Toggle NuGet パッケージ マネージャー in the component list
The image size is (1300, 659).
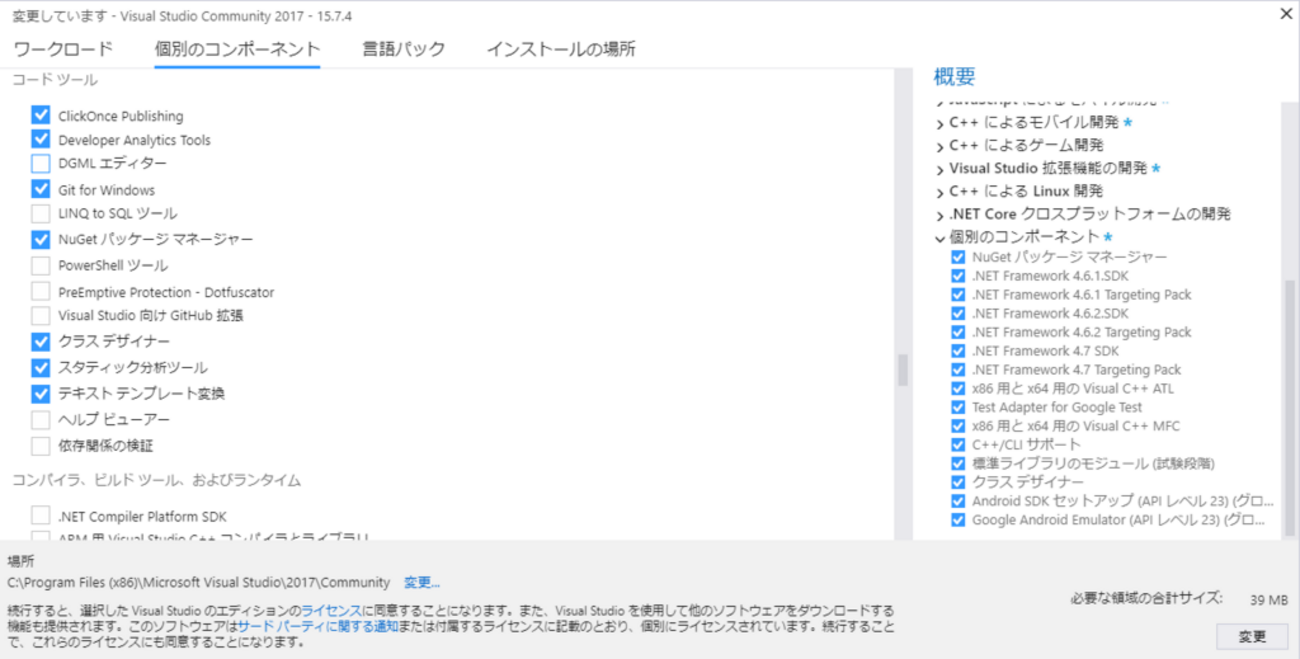tap(40, 239)
